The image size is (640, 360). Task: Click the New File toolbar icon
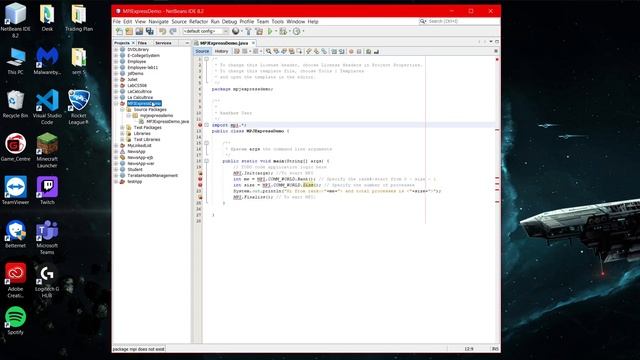tap(119, 31)
